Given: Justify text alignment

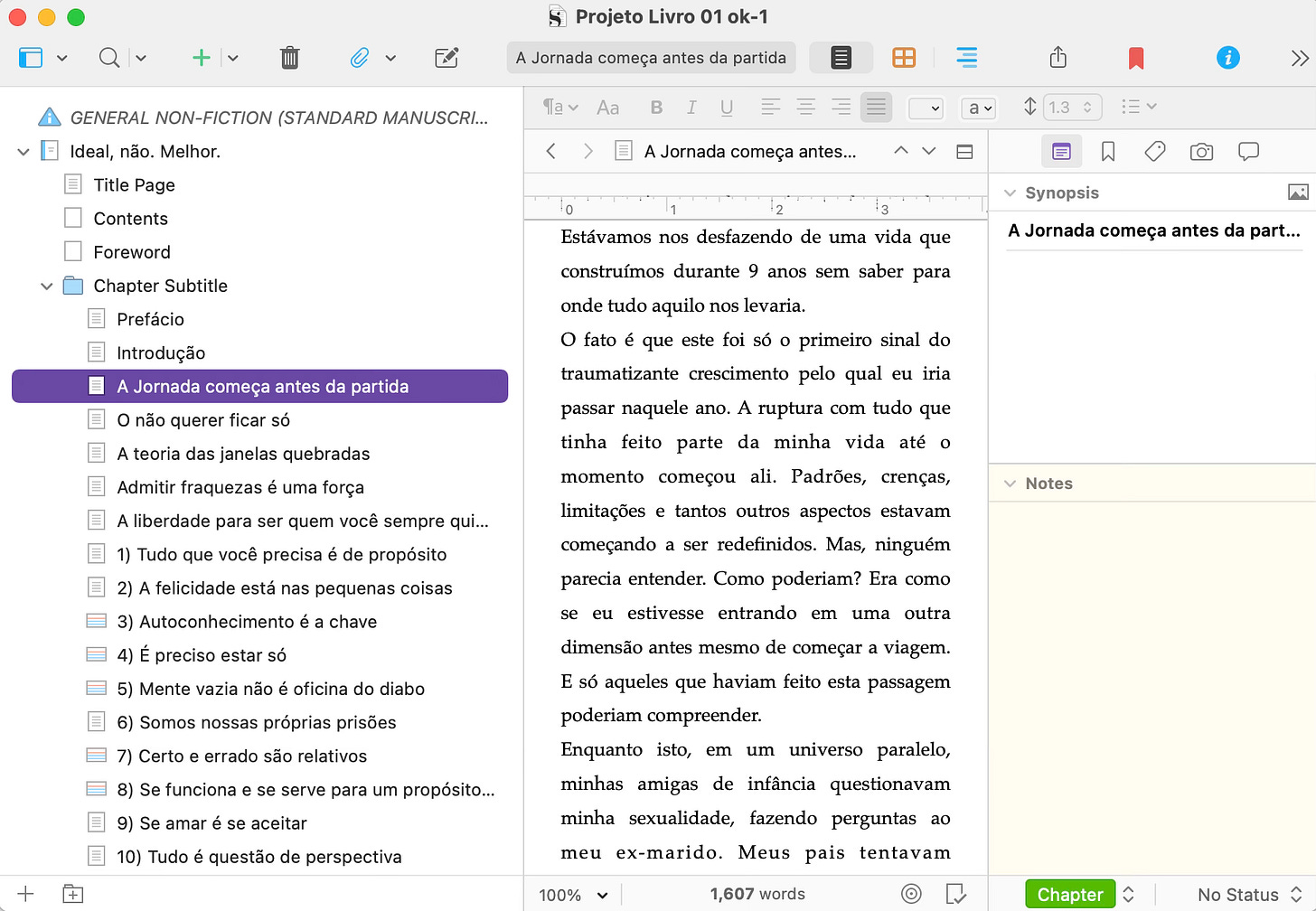Looking at the screenshot, I should [x=876, y=108].
